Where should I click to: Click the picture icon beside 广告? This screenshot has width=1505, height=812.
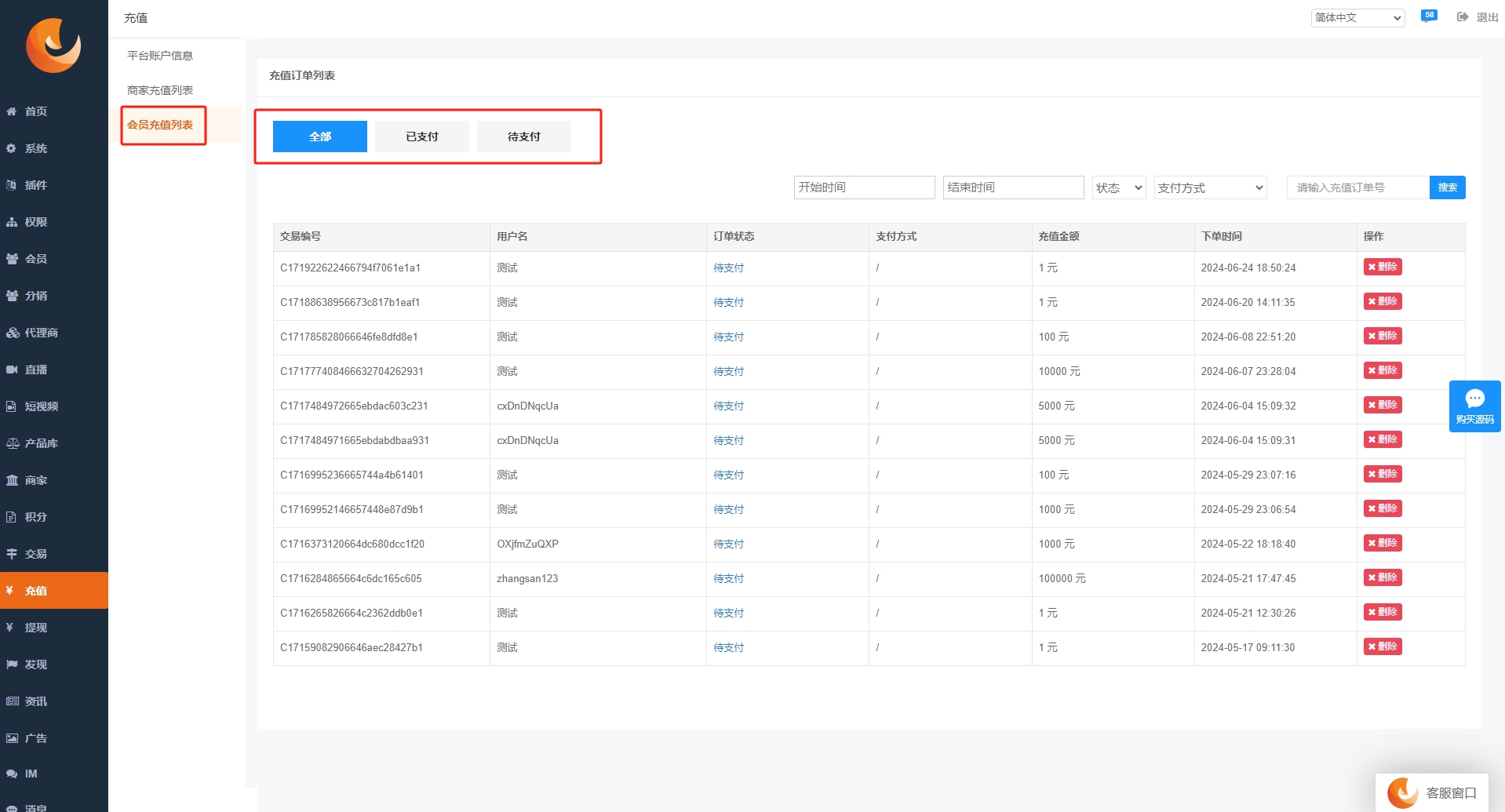pyautogui.click(x=12, y=738)
